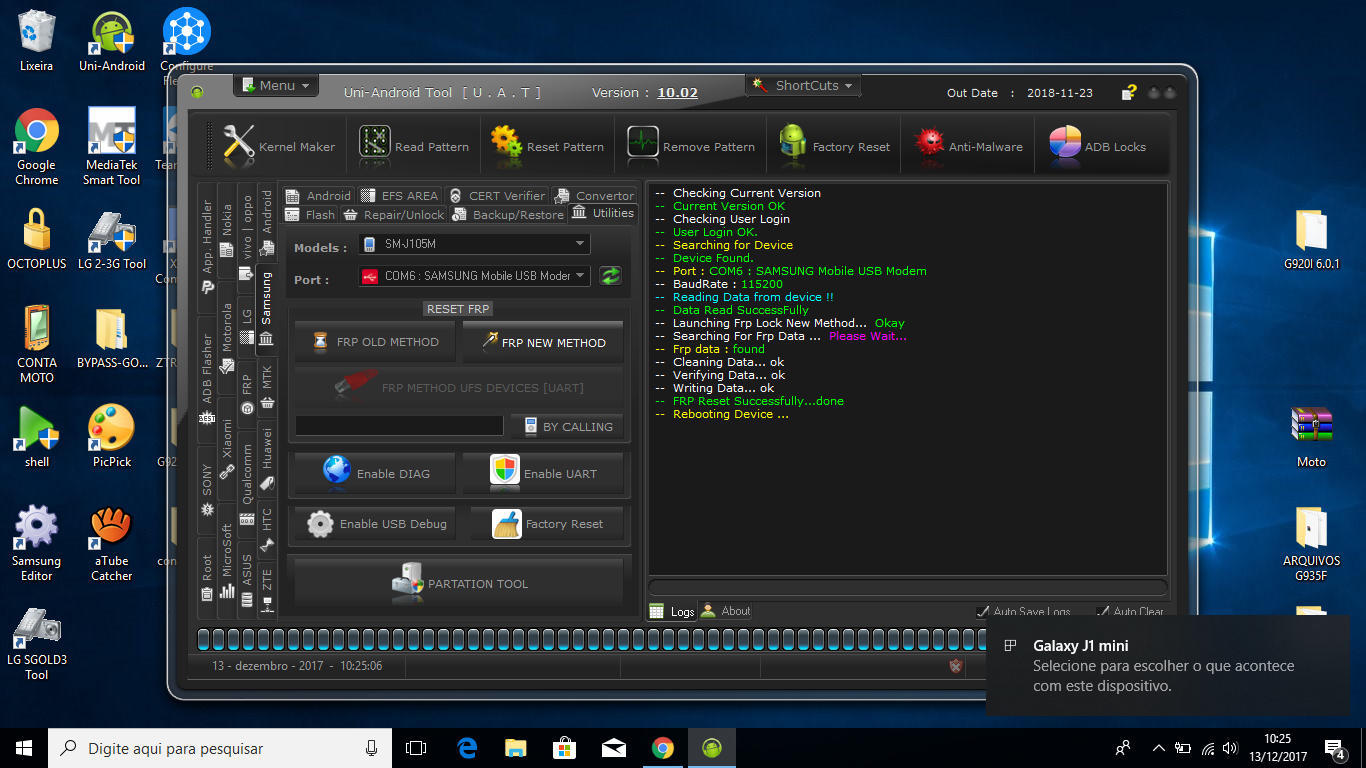Run the Anti-Malware tool

[968, 146]
